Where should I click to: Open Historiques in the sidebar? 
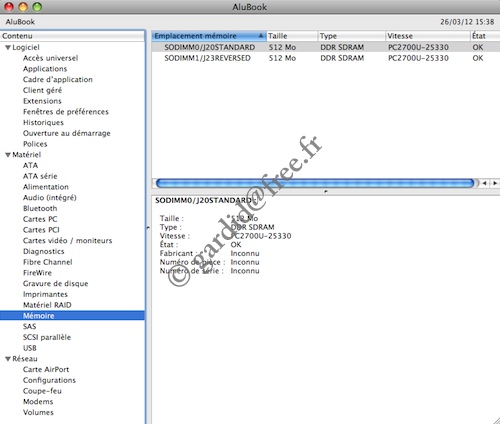pos(43,123)
